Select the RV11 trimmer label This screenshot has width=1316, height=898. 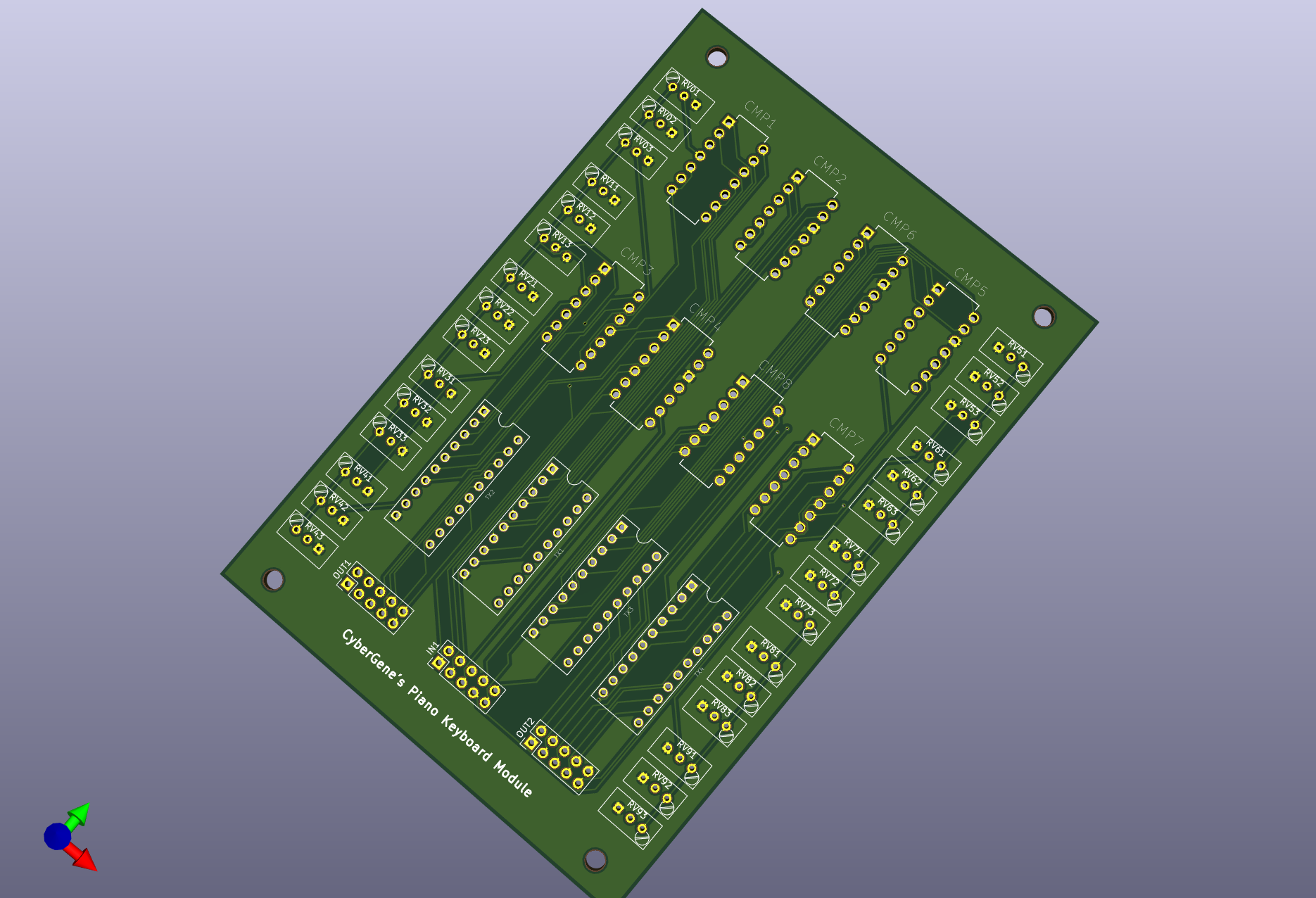610,183
